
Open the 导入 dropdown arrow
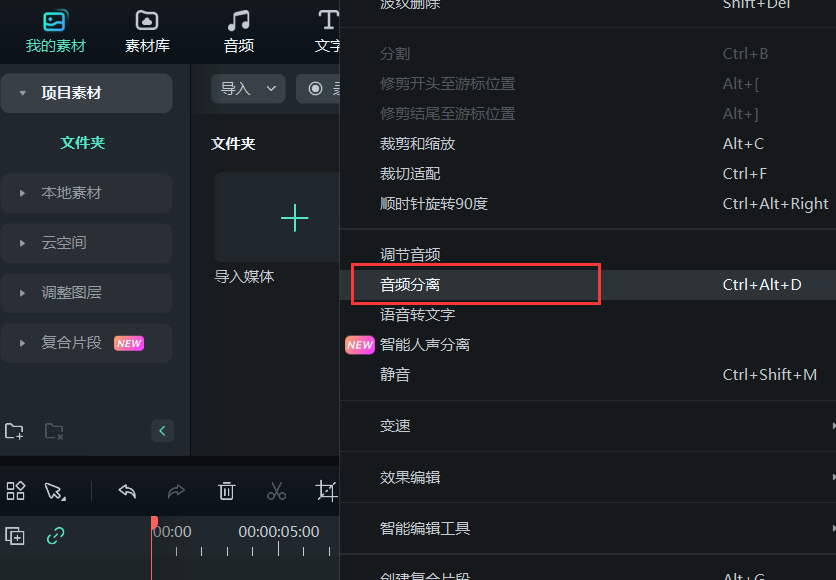pyautogui.click(x=270, y=88)
